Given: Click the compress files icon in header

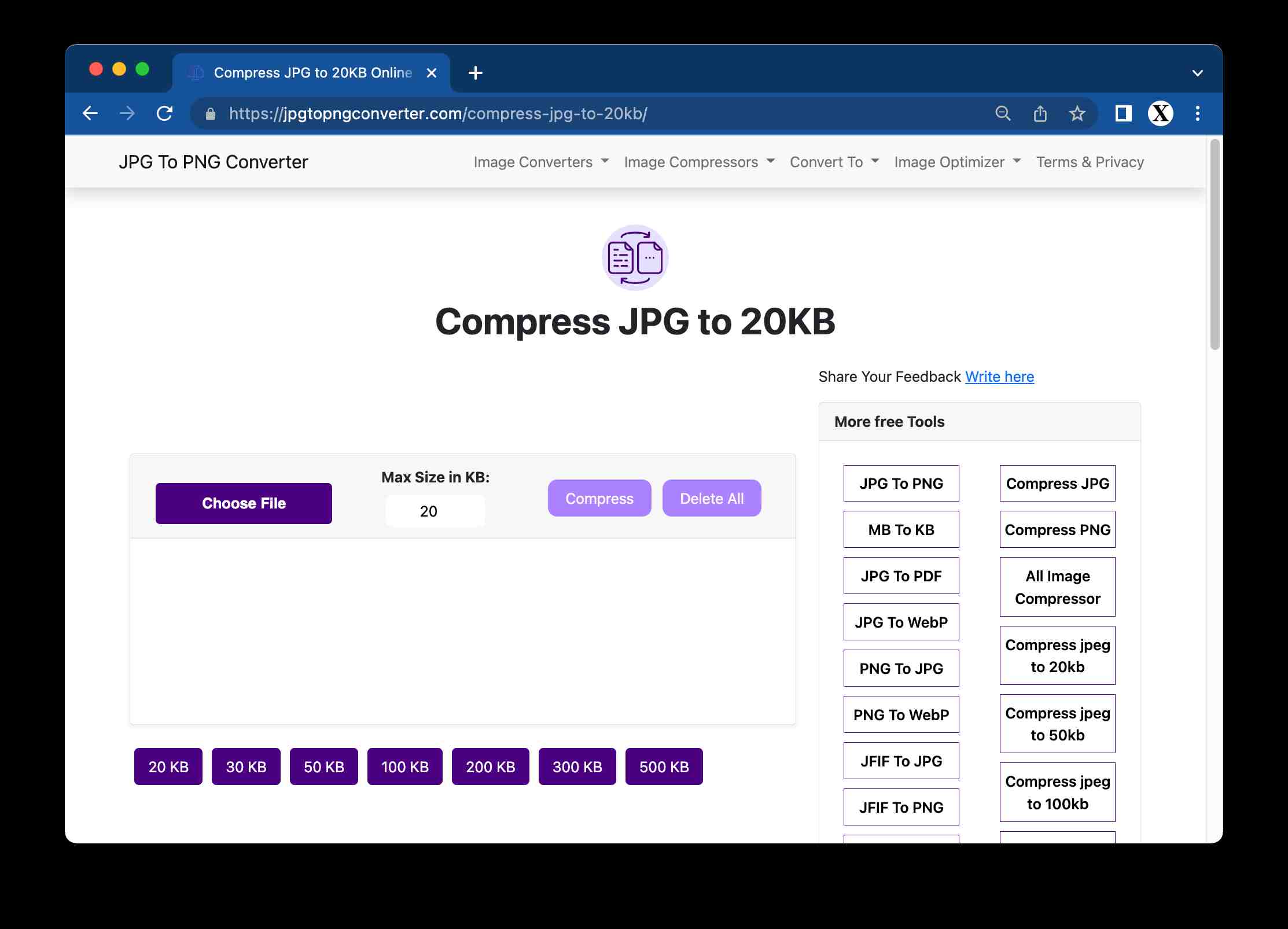Looking at the screenshot, I should pos(635,257).
